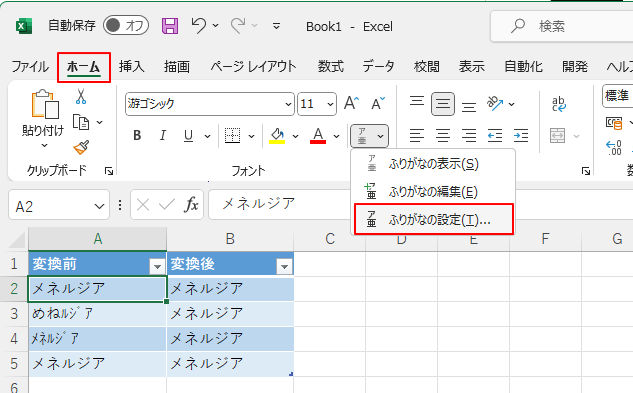
Task: Open the 自動化 tab
Action: 524,67
